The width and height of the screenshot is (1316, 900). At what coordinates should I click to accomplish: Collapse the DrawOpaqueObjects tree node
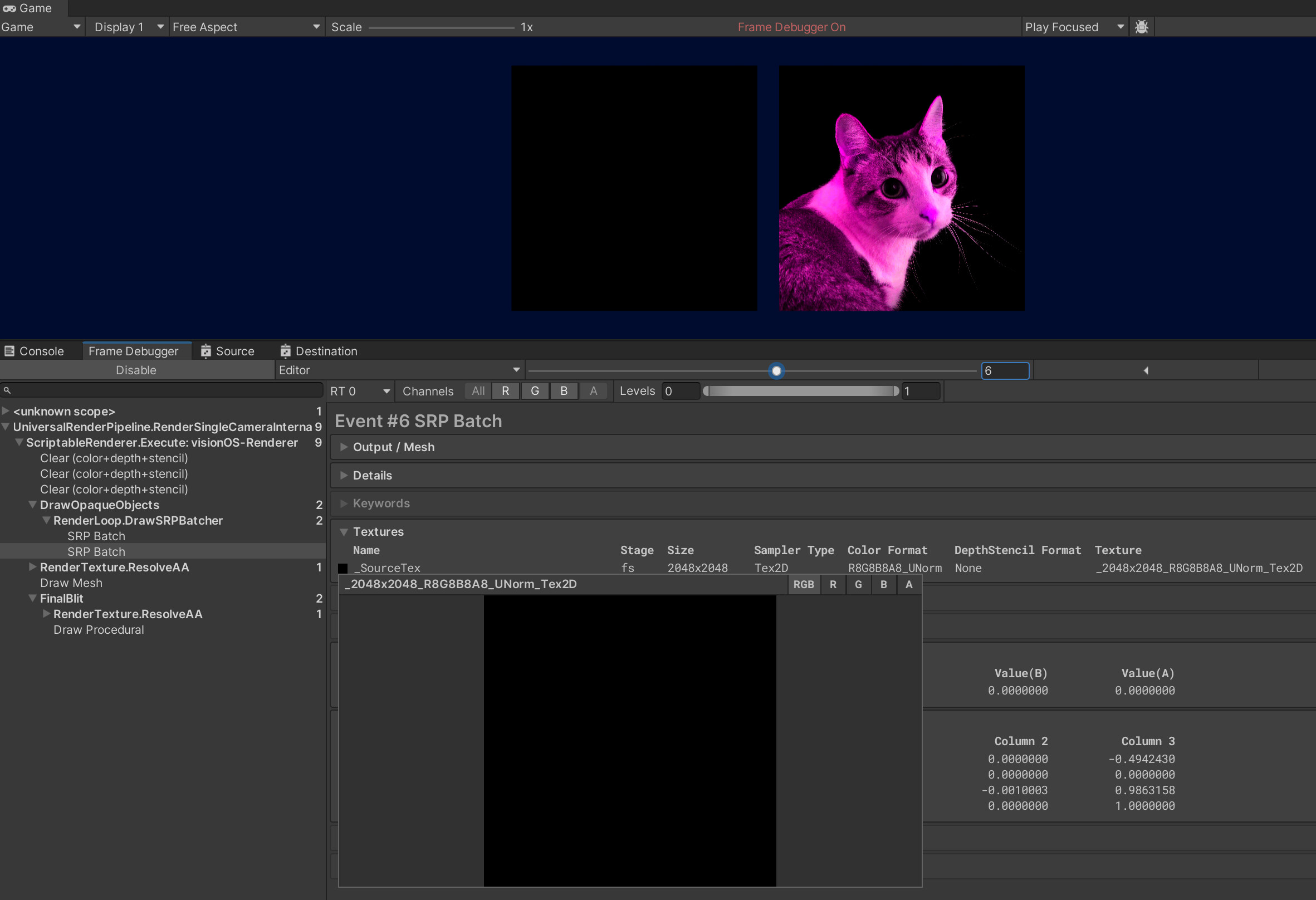point(33,504)
